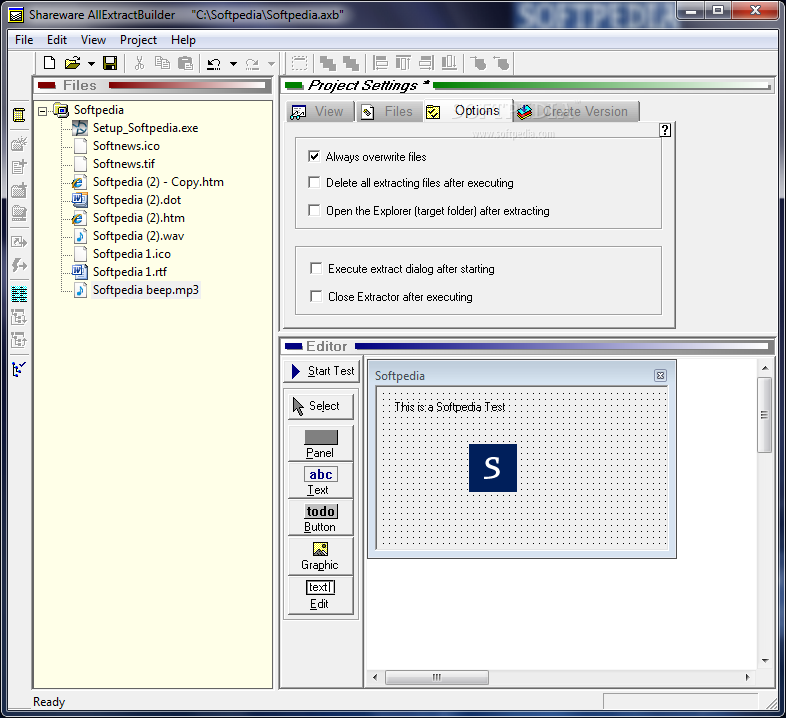Viewport: 786px width, 718px height.
Task: Click the dashed-rectangle Select All icon
Action: [300, 63]
